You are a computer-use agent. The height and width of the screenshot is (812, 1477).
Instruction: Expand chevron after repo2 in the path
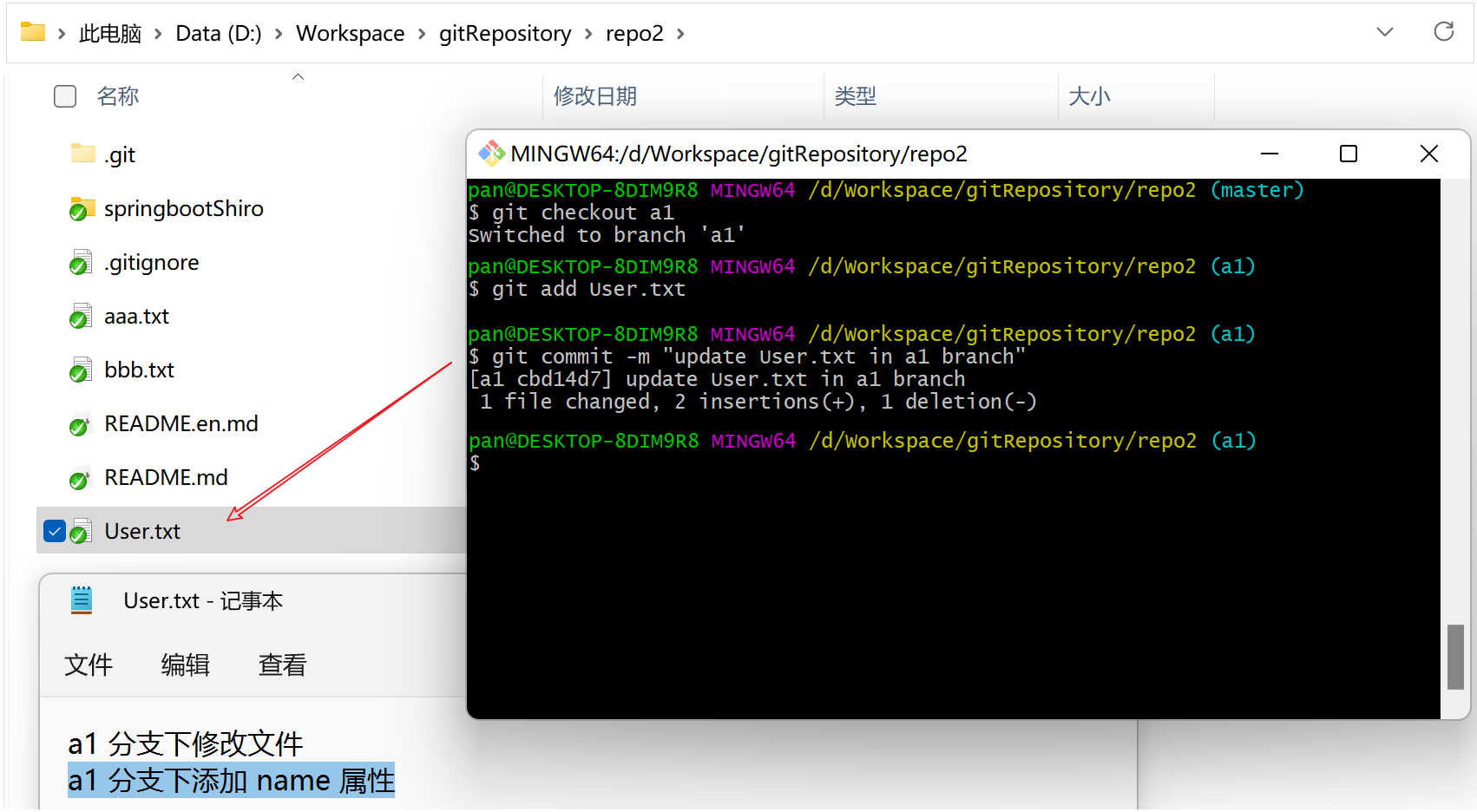pyautogui.click(x=680, y=34)
